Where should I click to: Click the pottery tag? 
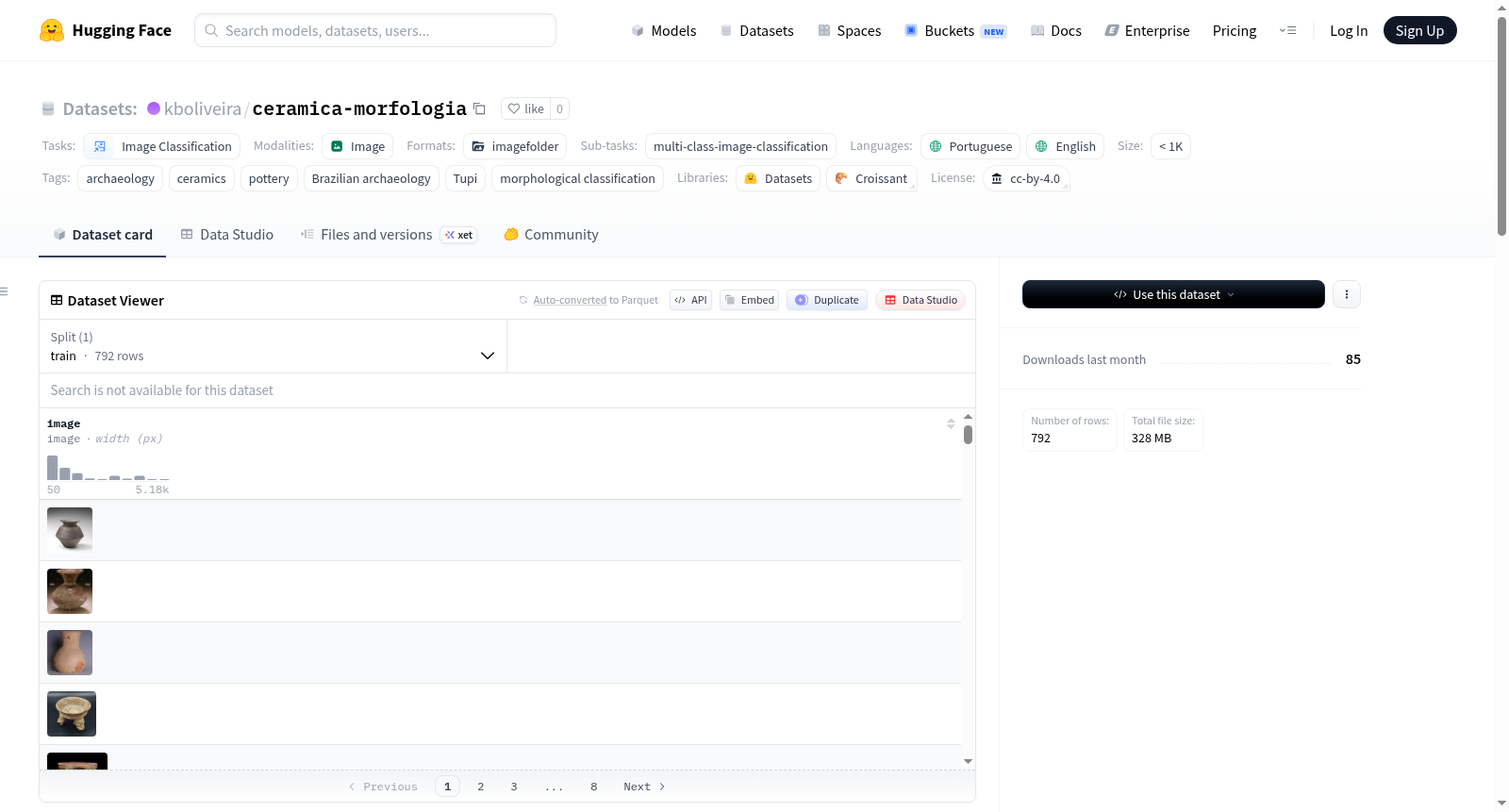(269, 178)
